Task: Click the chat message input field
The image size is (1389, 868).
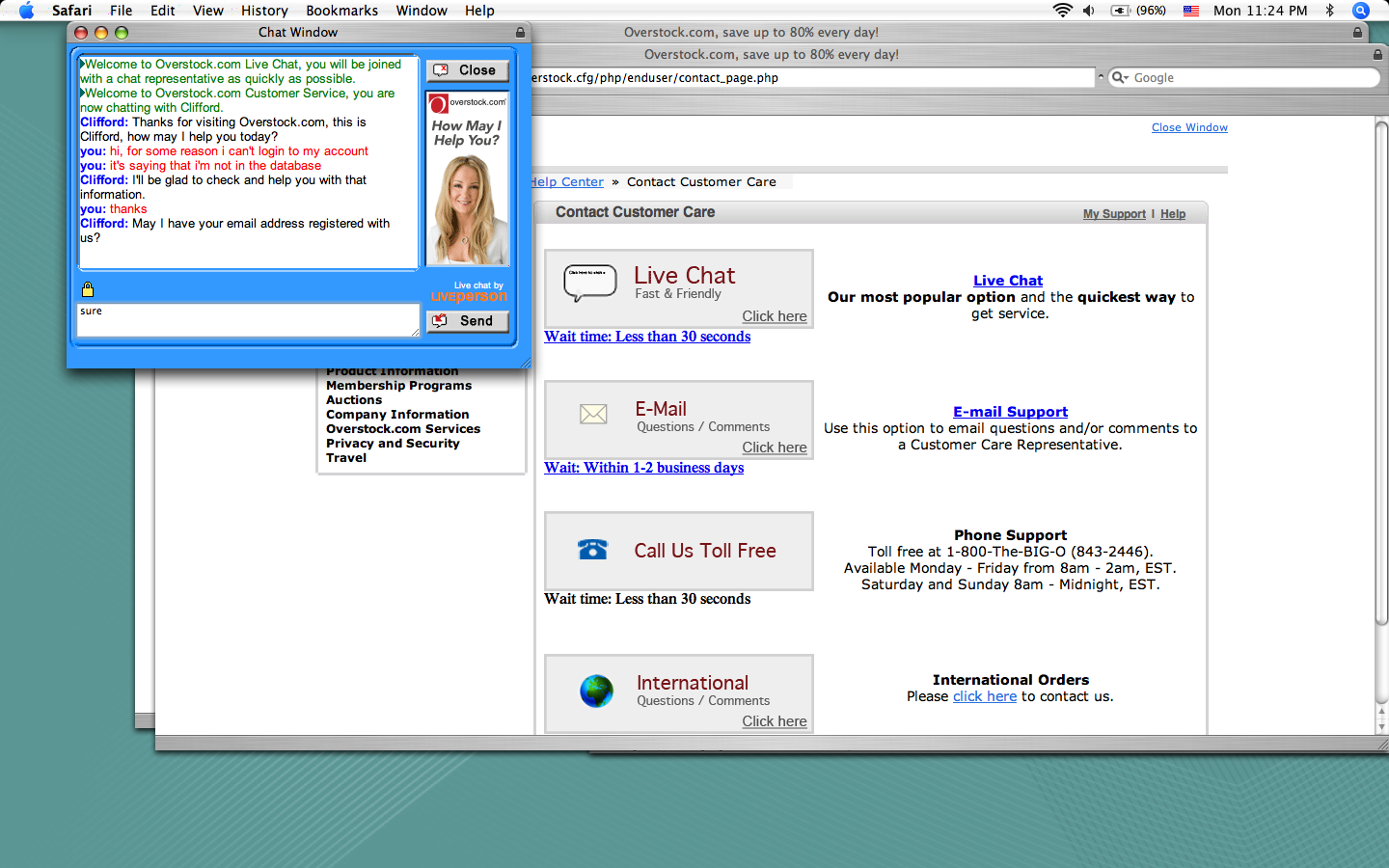Action: [248, 320]
